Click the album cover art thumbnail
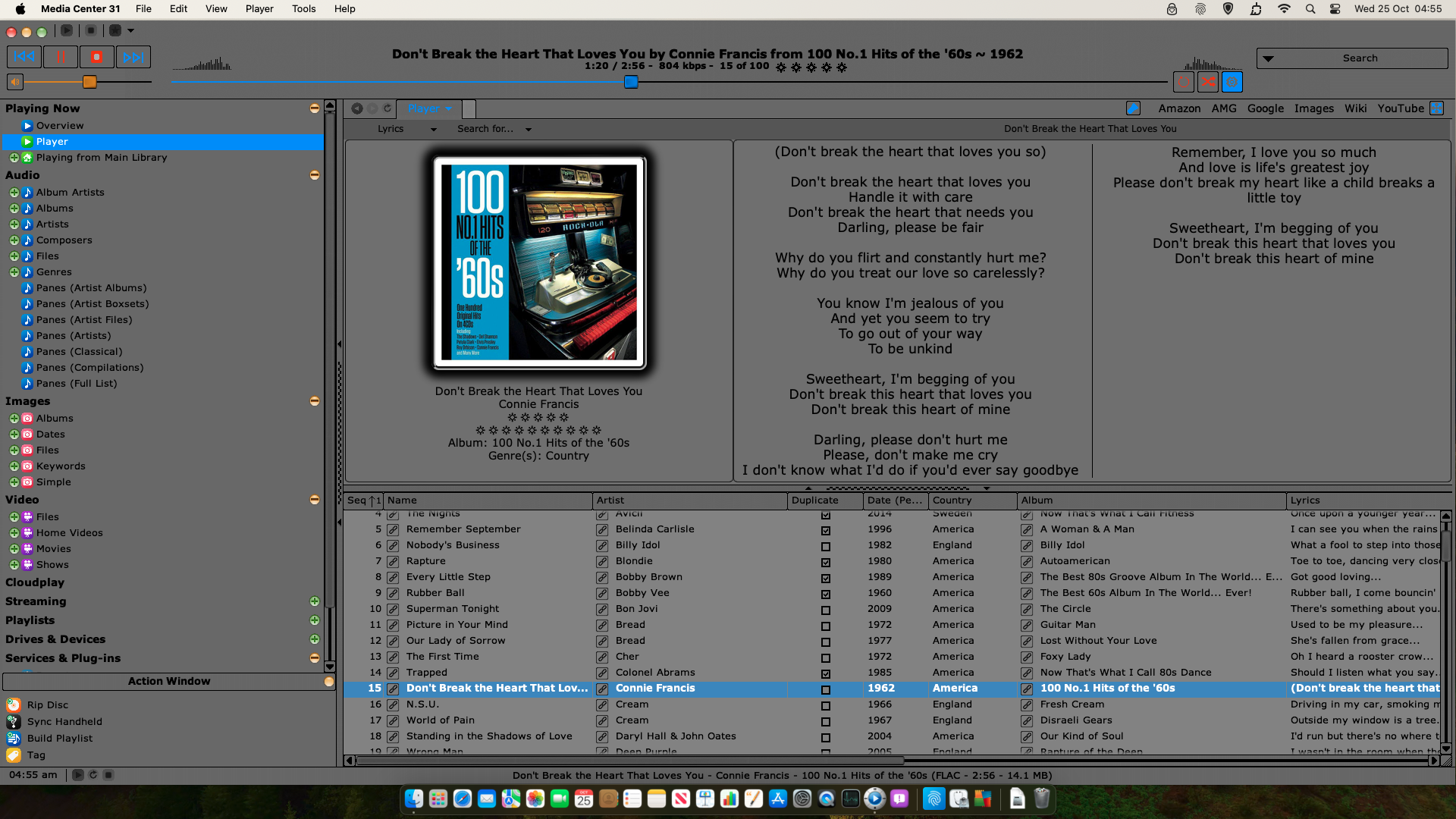 (x=539, y=262)
